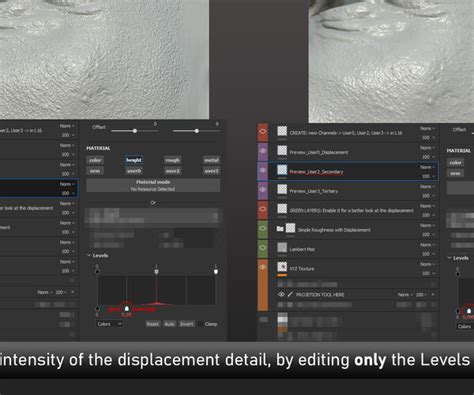Select the Lambert Mat layer thumbnail
474x395 pixels.
tap(282, 248)
